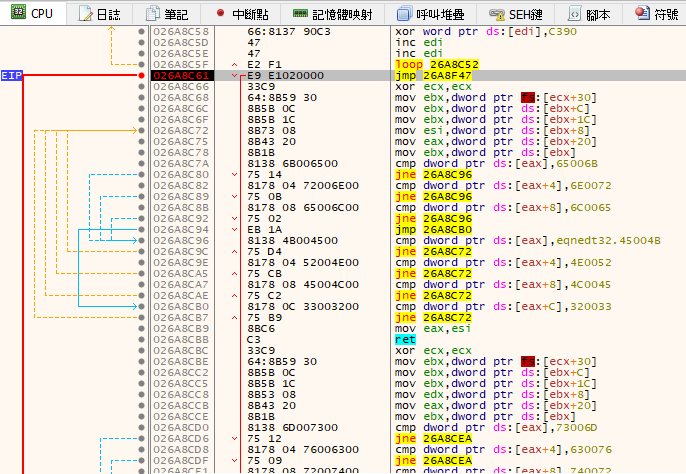The image size is (686, 474).
Task: Select address 026A8C7A
Action: 181,163
